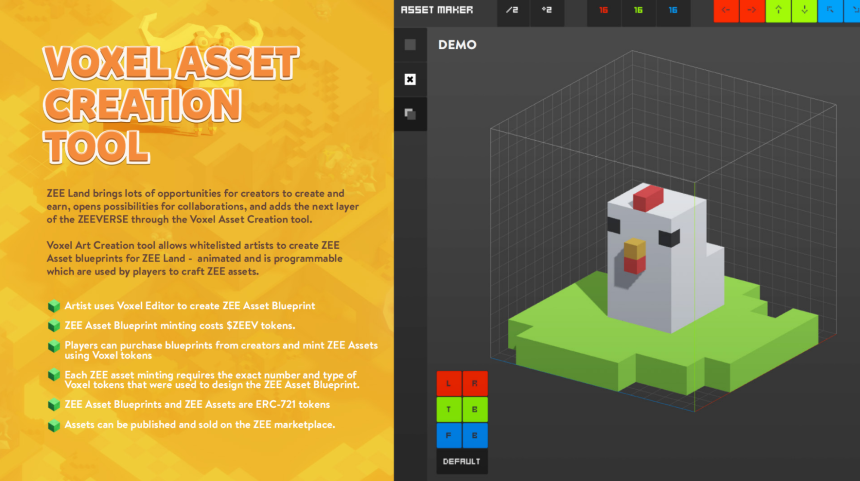Click the ASSET MAKER title label

437,10
